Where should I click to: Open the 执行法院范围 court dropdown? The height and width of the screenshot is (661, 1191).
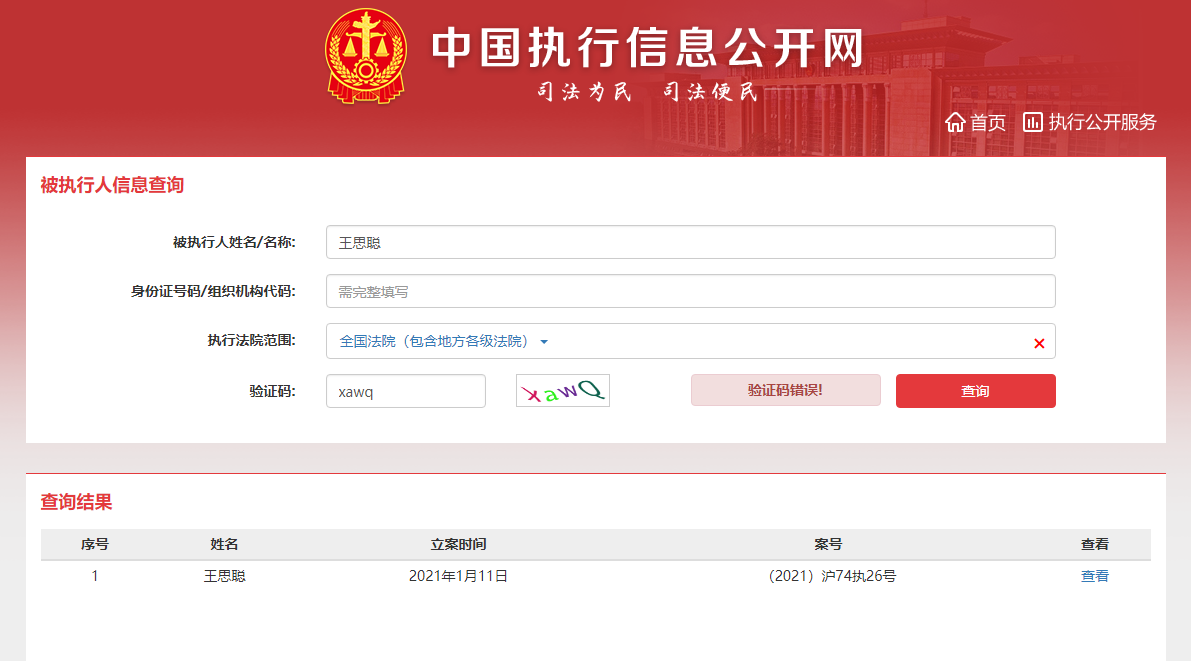tap(690, 341)
